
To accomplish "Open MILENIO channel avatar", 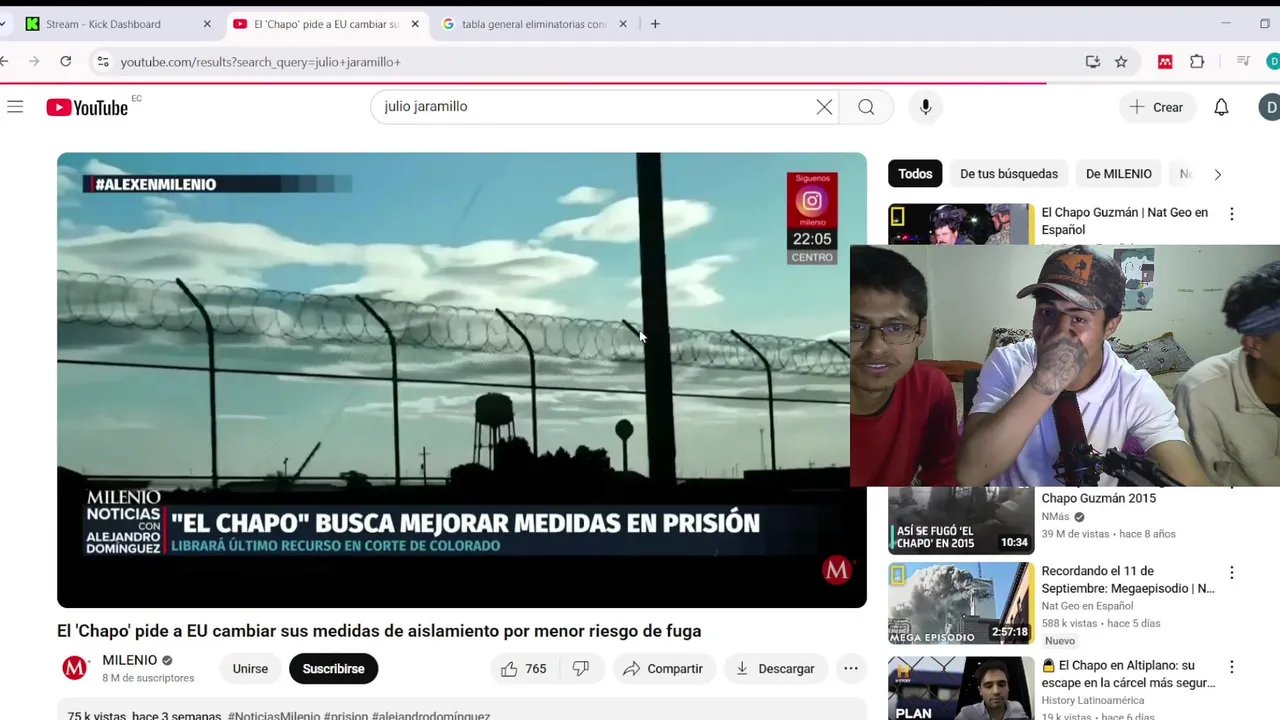I will click(75, 668).
